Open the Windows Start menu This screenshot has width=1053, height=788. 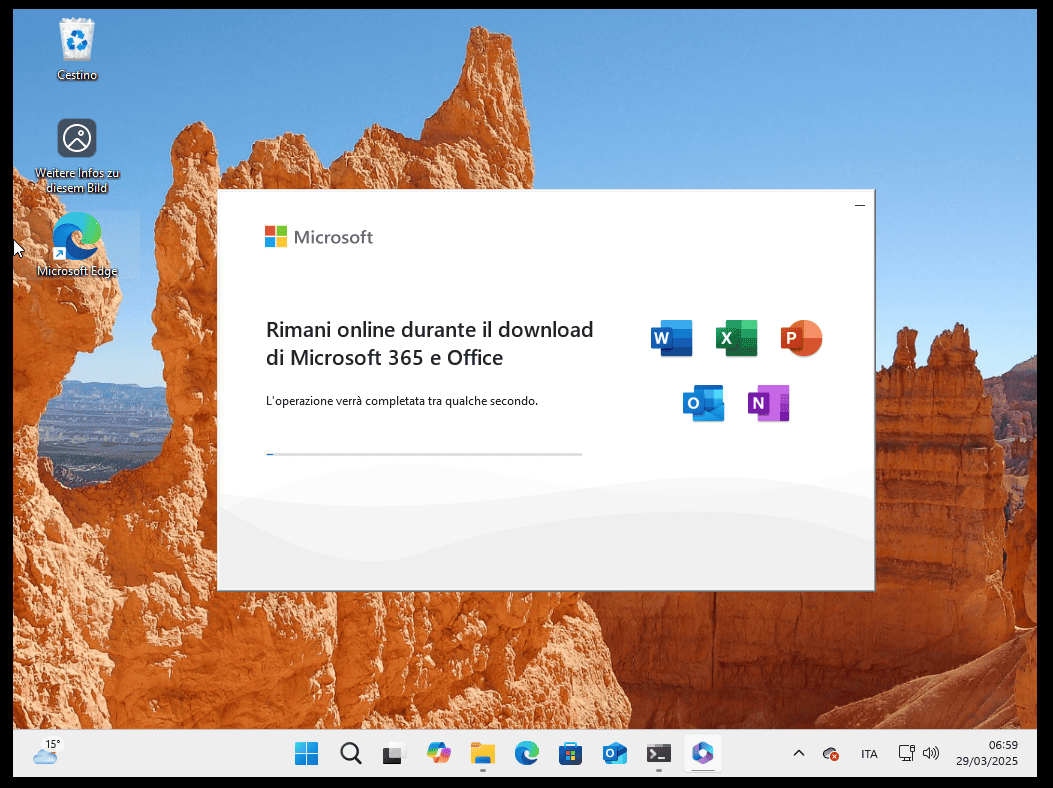(306, 754)
